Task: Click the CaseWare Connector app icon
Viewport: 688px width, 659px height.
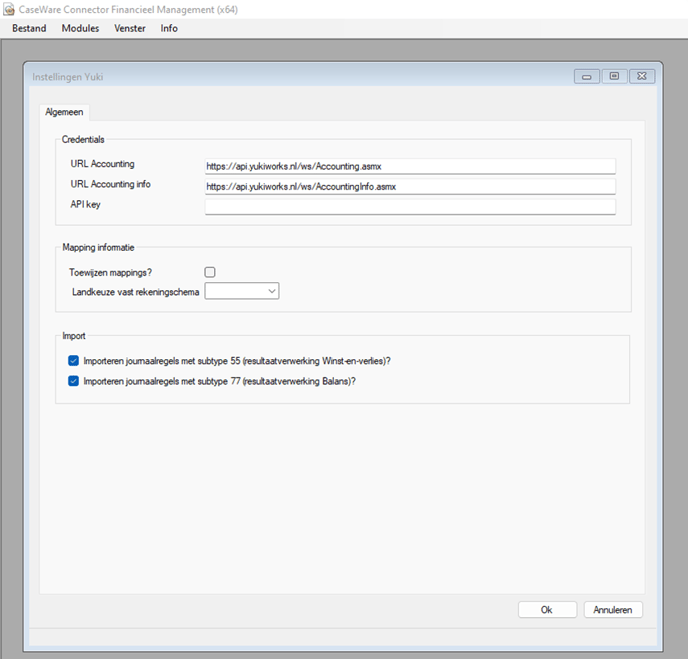Action: [8, 9]
